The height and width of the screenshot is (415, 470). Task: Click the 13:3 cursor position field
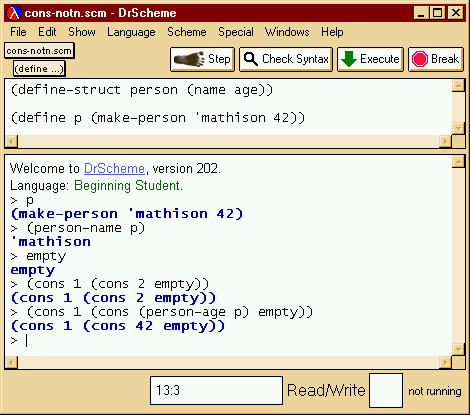(216, 390)
